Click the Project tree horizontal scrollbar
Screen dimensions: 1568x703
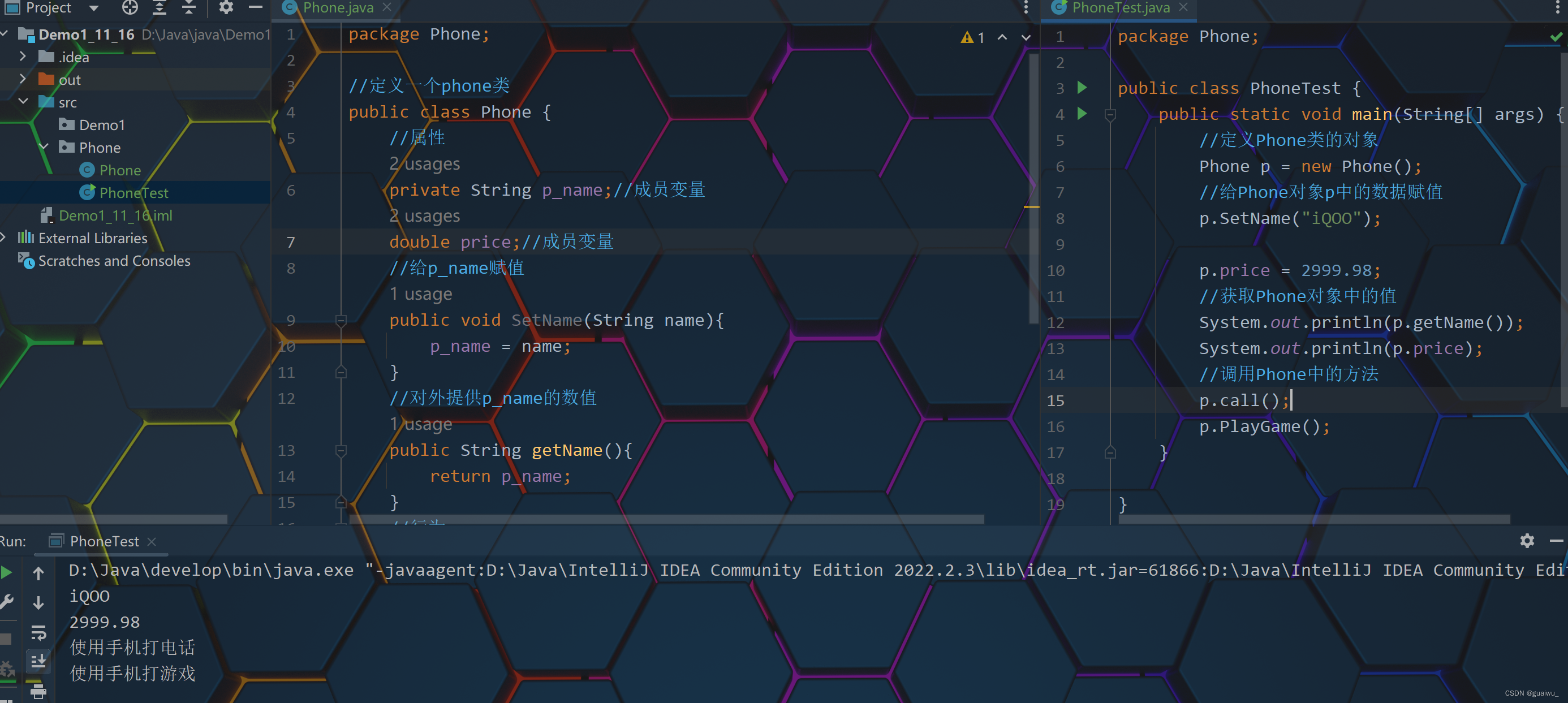113,519
